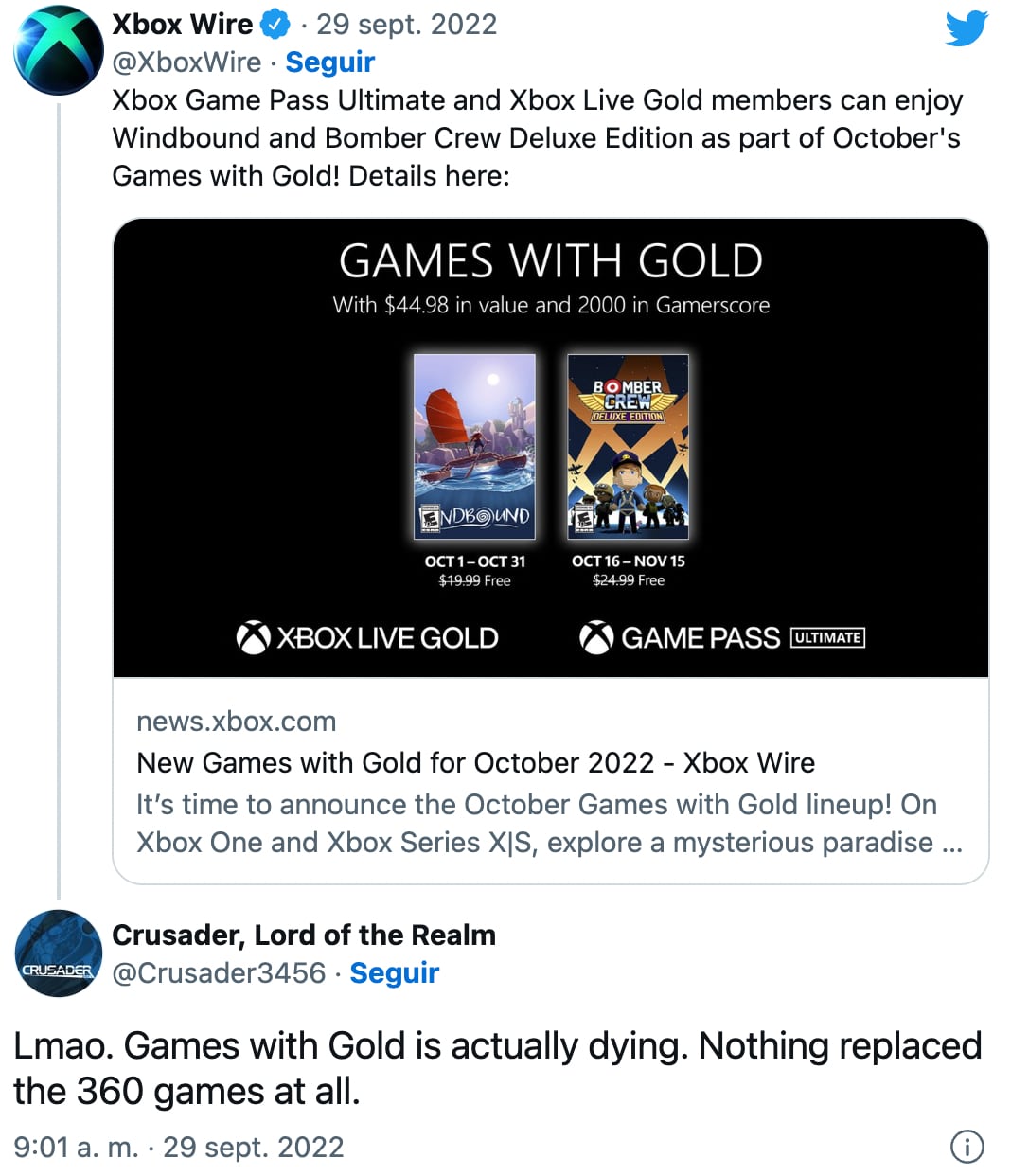
Task: Click the Xbox Wire display name
Action: [183, 25]
